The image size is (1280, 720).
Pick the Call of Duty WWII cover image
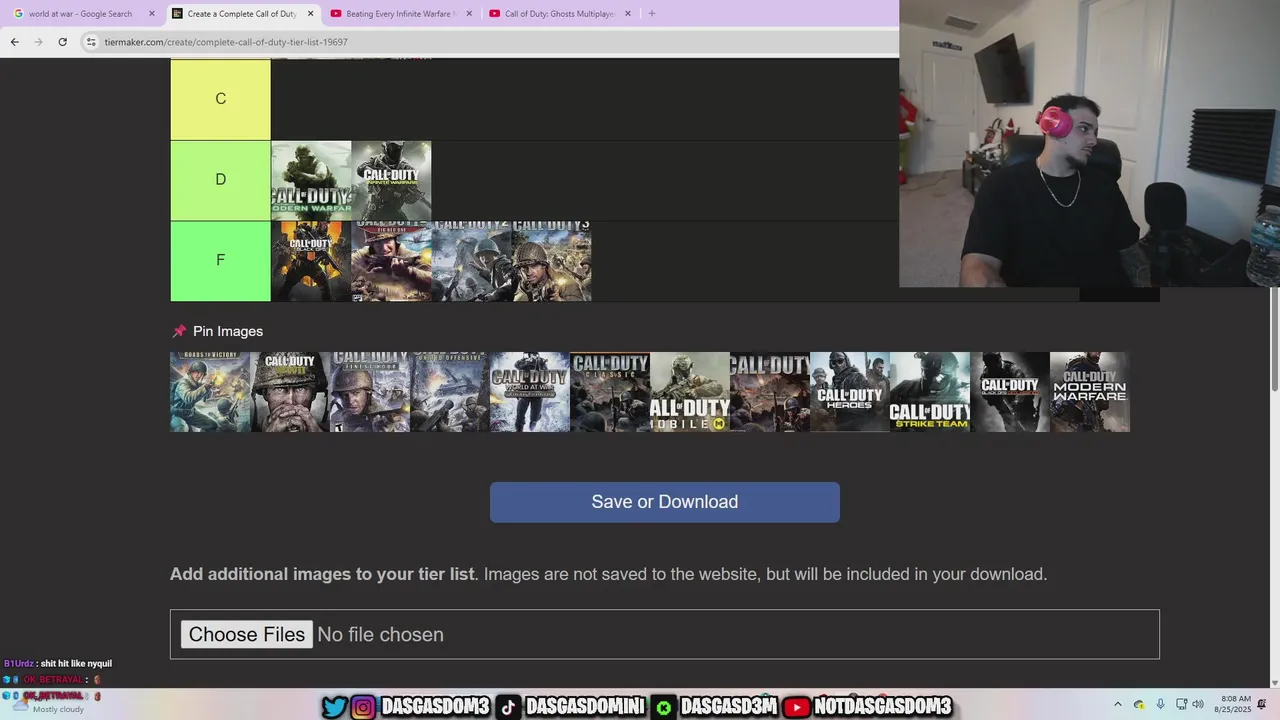(x=290, y=392)
